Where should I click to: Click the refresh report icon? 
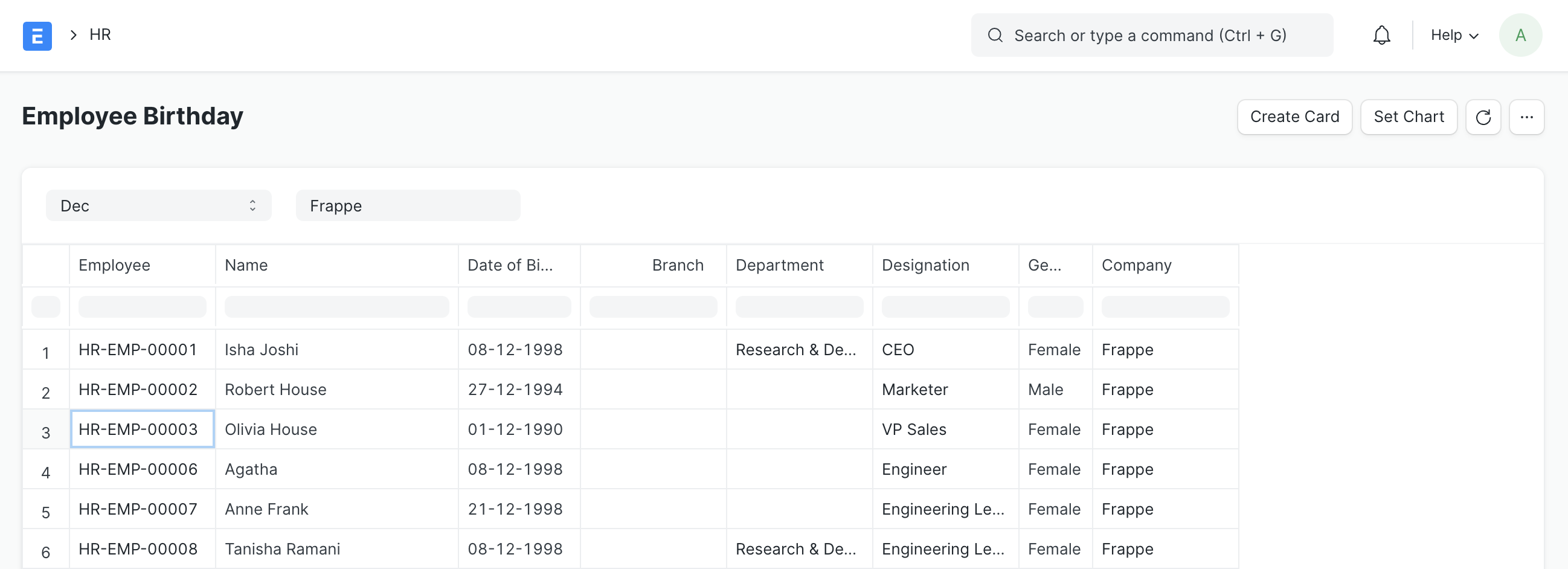(1483, 117)
